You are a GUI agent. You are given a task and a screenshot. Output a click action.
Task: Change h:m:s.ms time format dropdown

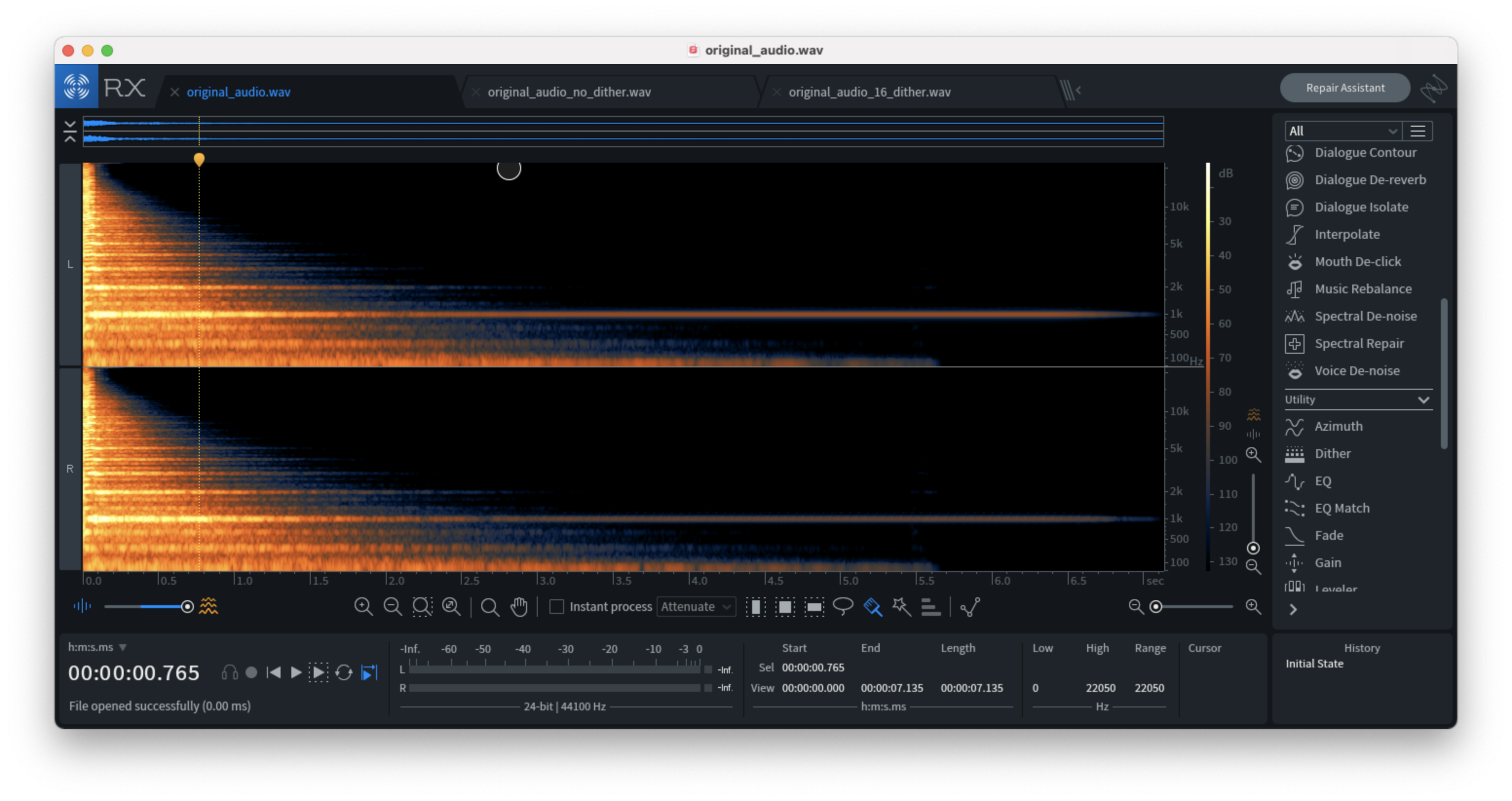pyautogui.click(x=97, y=647)
